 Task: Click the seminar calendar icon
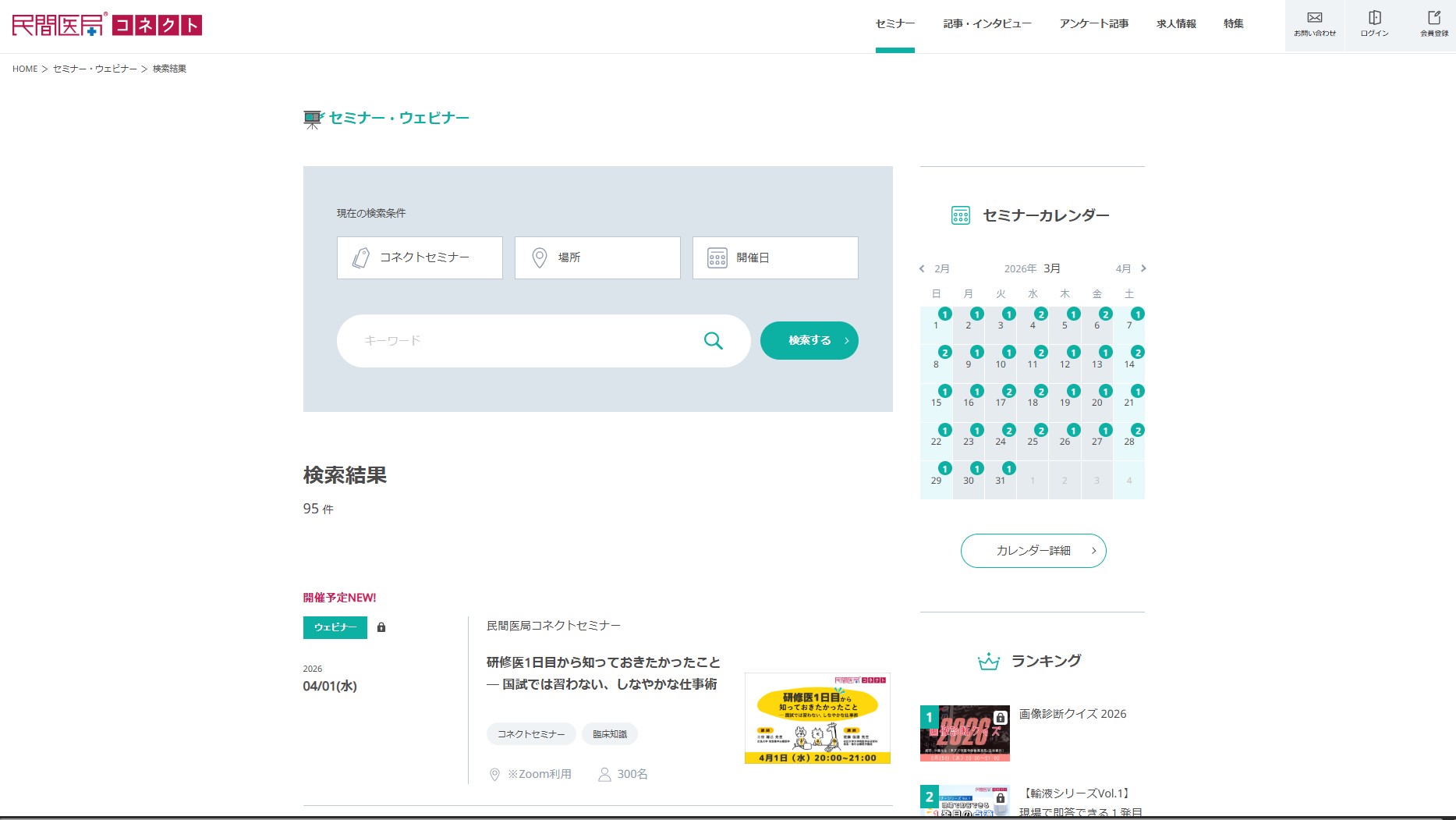click(960, 216)
